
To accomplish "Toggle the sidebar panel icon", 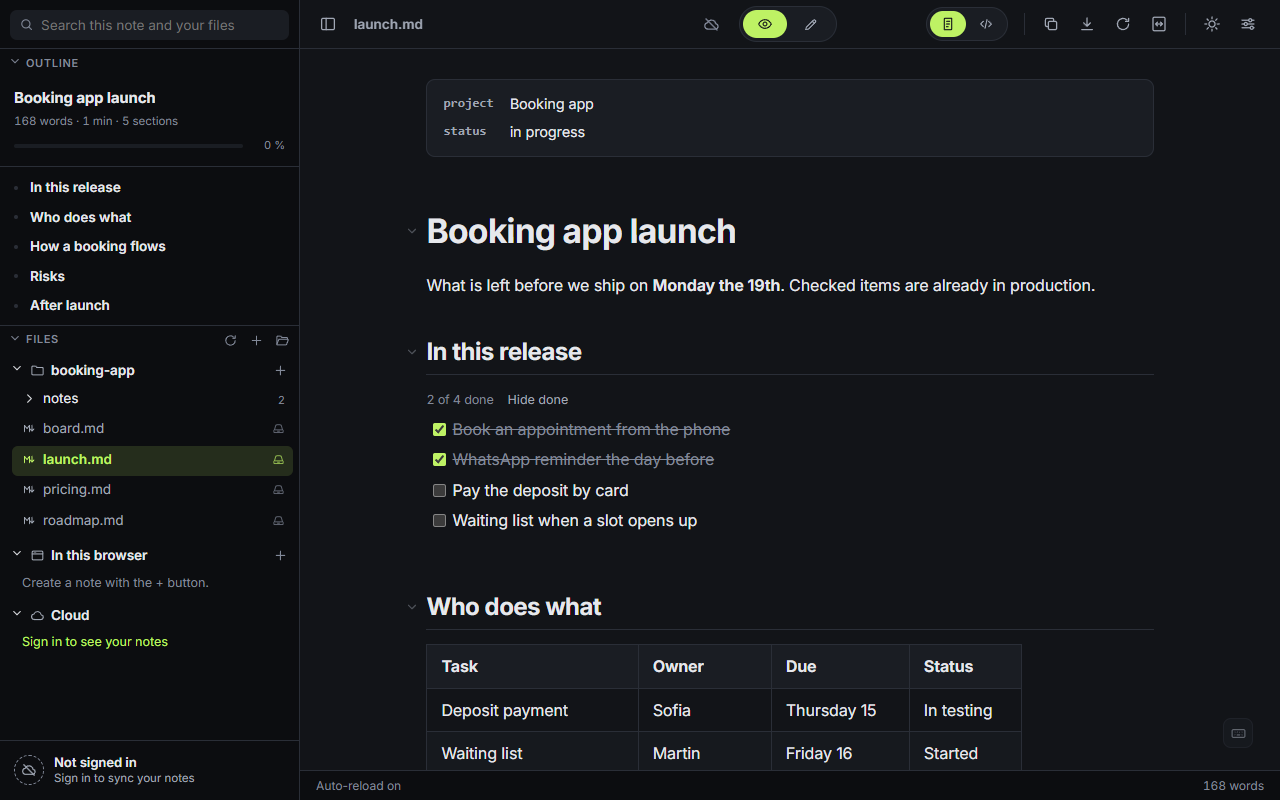I will pos(328,24).
